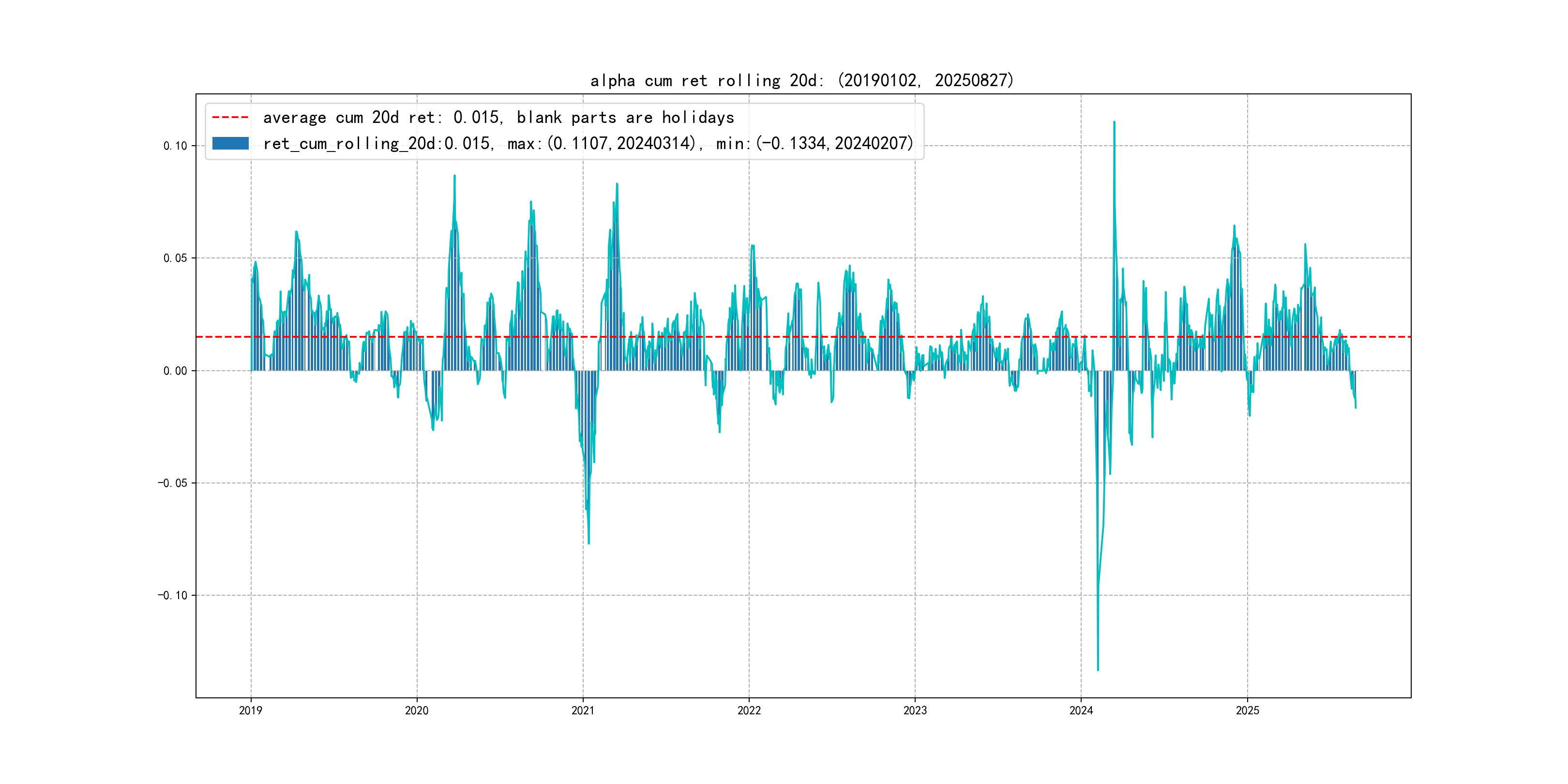Click the 2020 x-axis tick label
1568x784 pixels.
tap(417, 710)
